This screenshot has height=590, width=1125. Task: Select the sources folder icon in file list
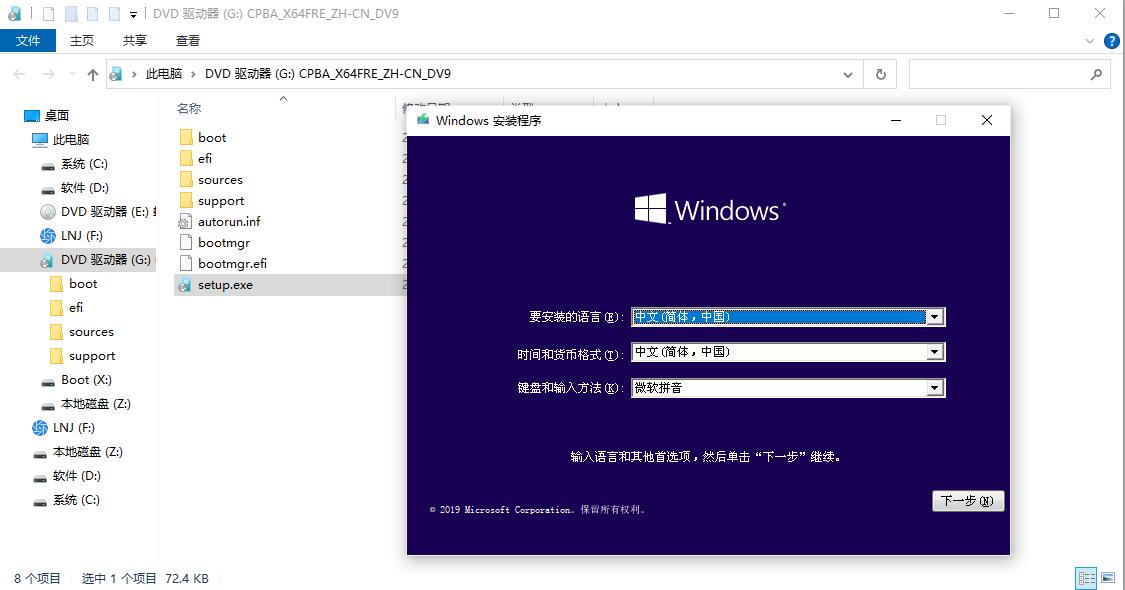[x=186, y=179]
